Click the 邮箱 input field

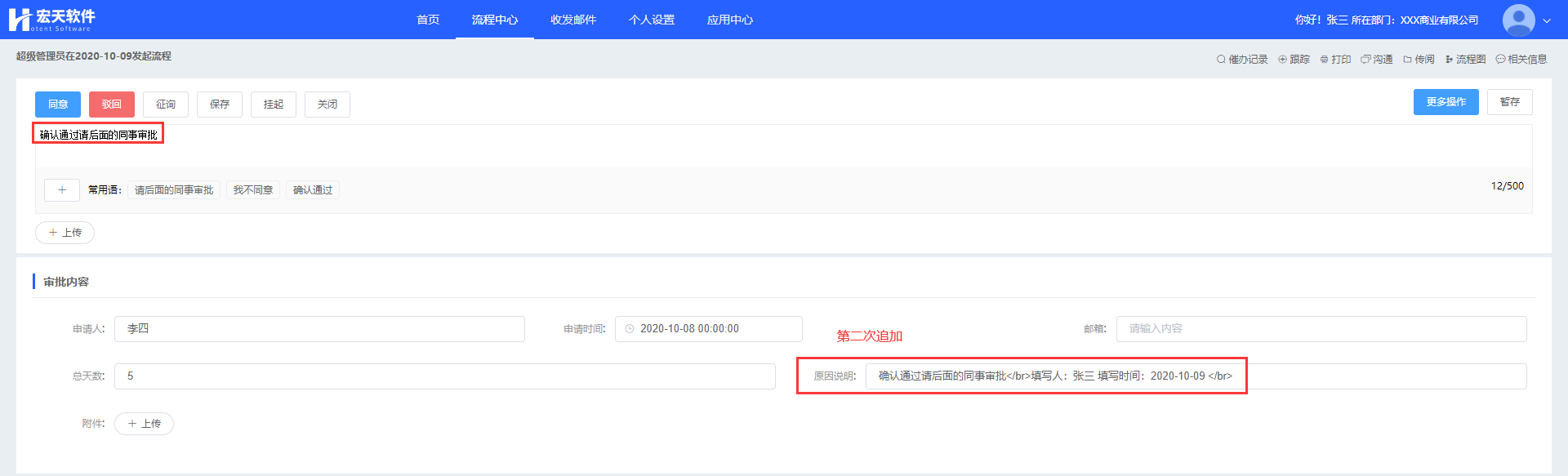(1321, 329)
